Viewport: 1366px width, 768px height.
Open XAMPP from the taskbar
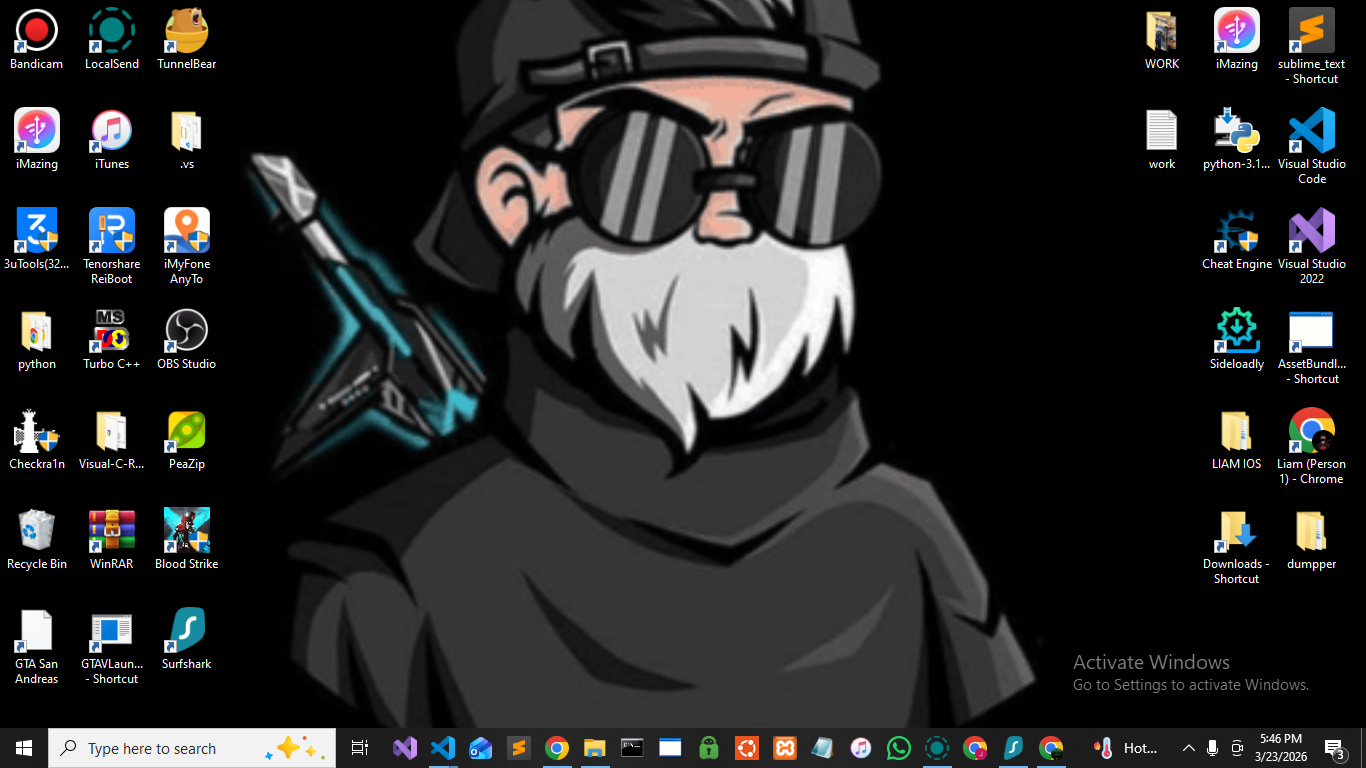tap(785, 748)
